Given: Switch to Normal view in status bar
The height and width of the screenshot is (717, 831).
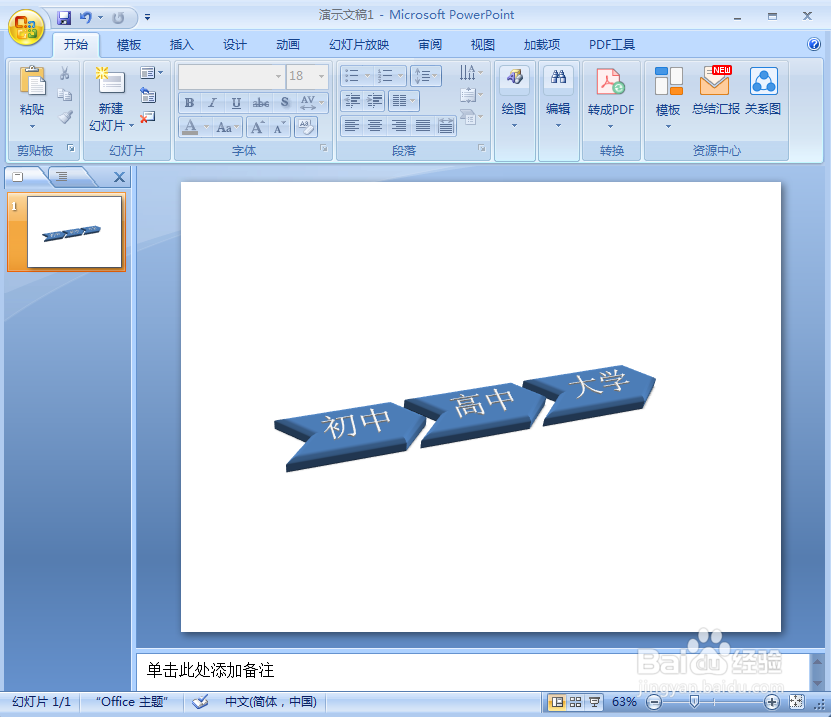Looking at the screenshot, I should [x=557, y=702].
